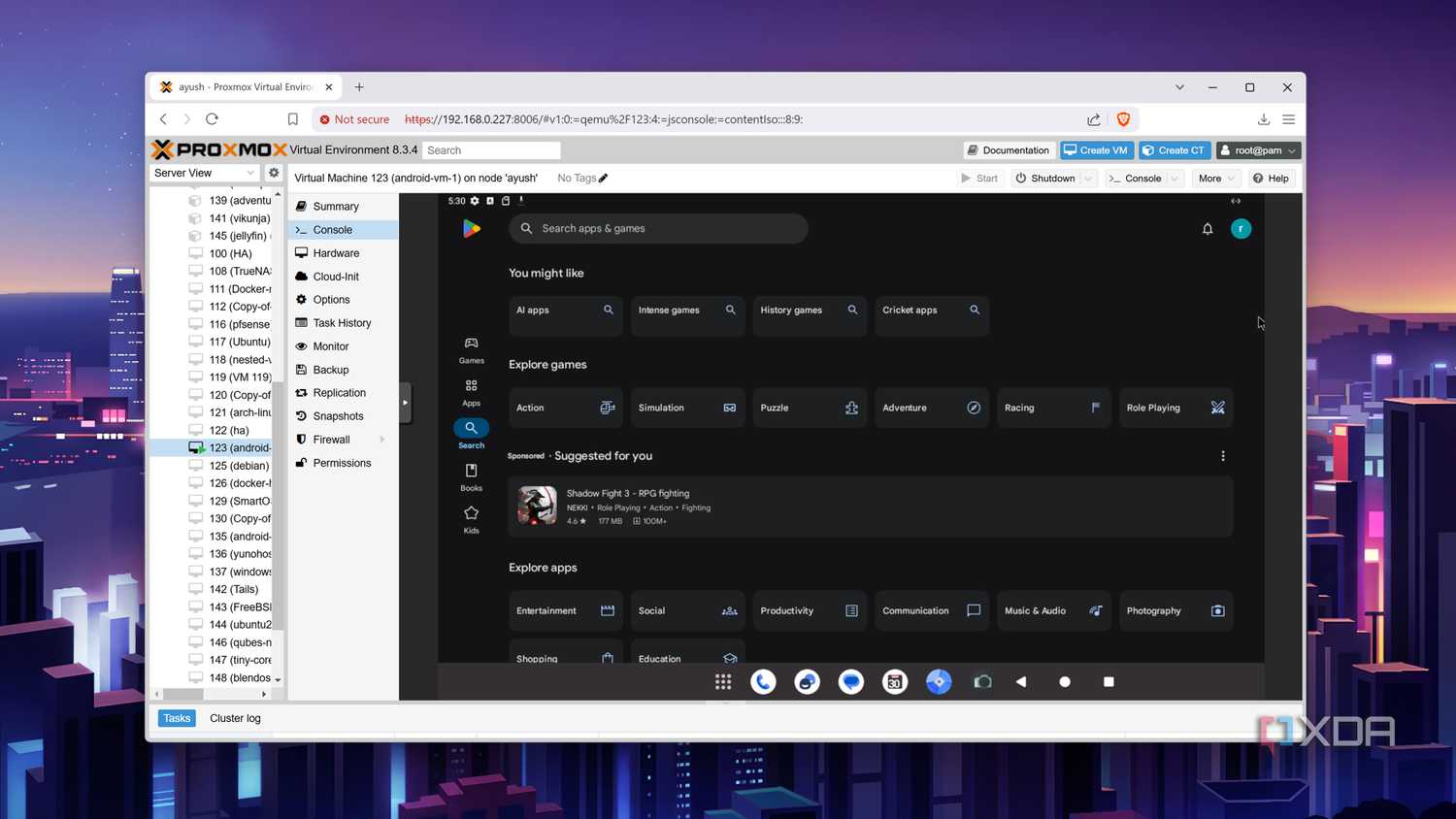Viewport: 1456px width, 819px height.
Task: Tap Puzzle games category
Action: (810, 408)
